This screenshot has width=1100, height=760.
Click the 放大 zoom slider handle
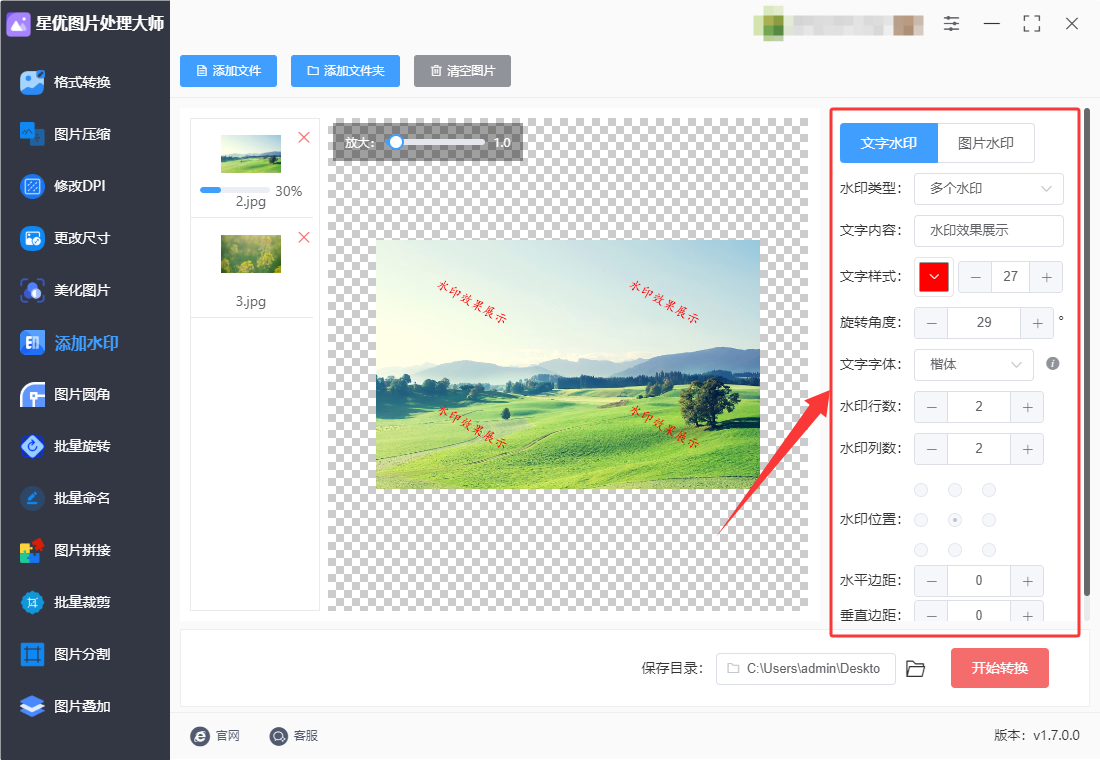click(x=396, y=142)
